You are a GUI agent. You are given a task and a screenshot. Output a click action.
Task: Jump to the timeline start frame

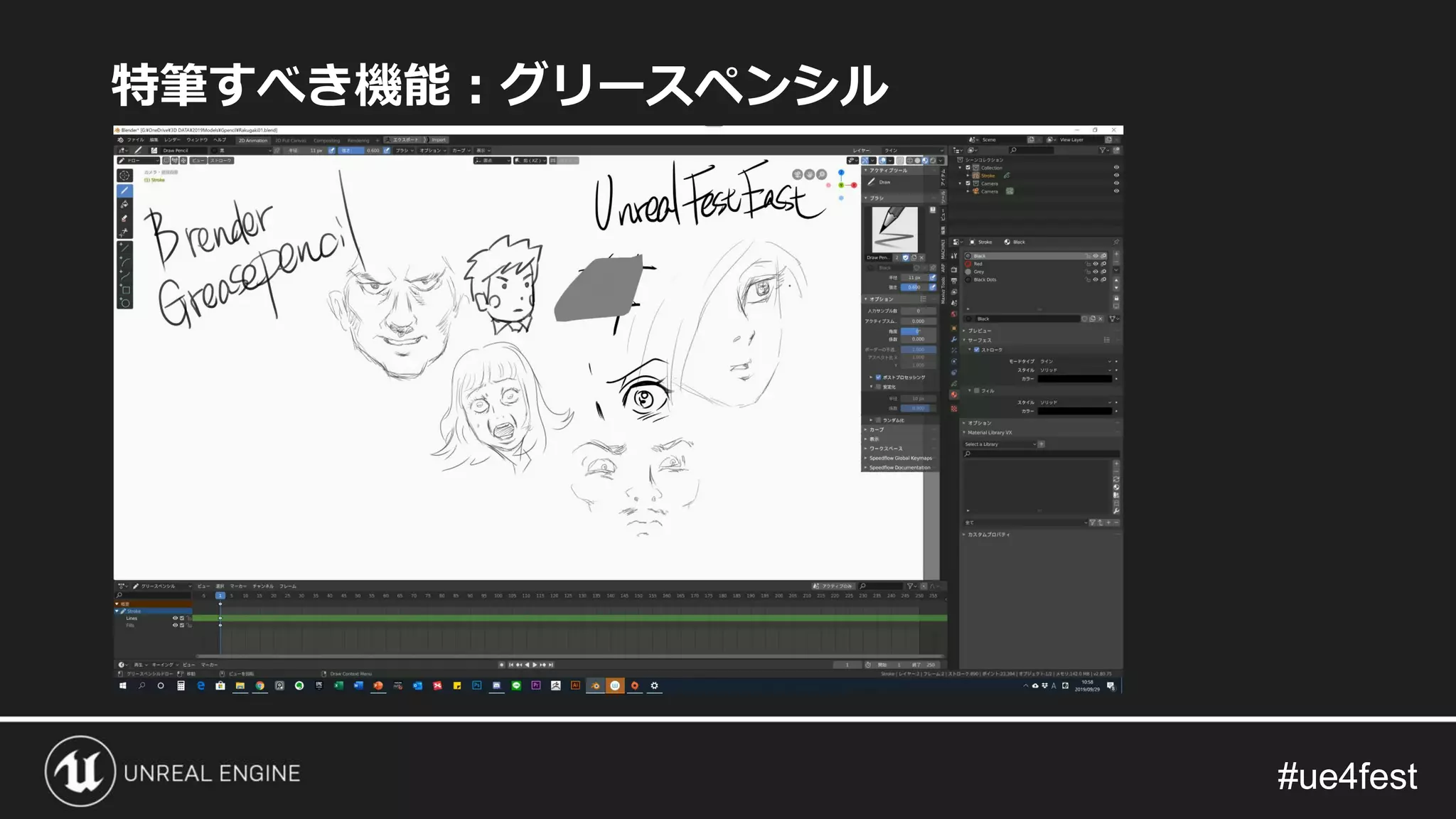511,665
